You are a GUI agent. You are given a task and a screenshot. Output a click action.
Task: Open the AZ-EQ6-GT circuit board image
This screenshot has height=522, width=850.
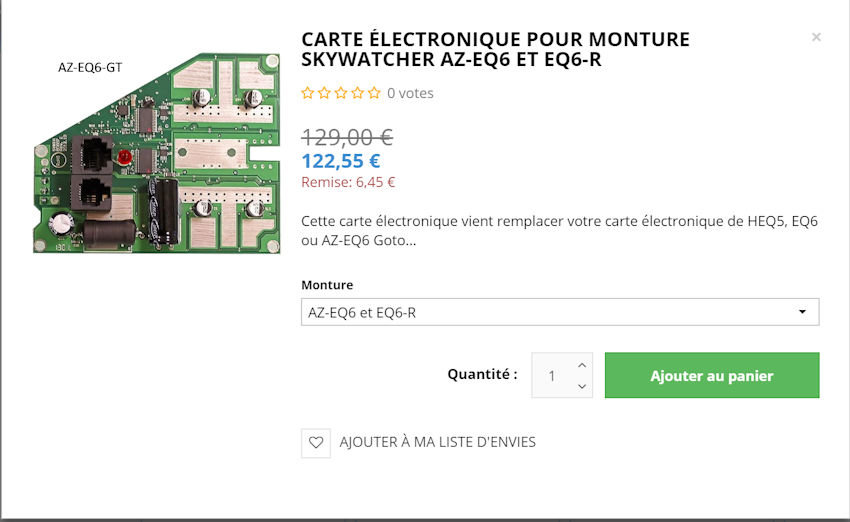(x=155, y=153)
